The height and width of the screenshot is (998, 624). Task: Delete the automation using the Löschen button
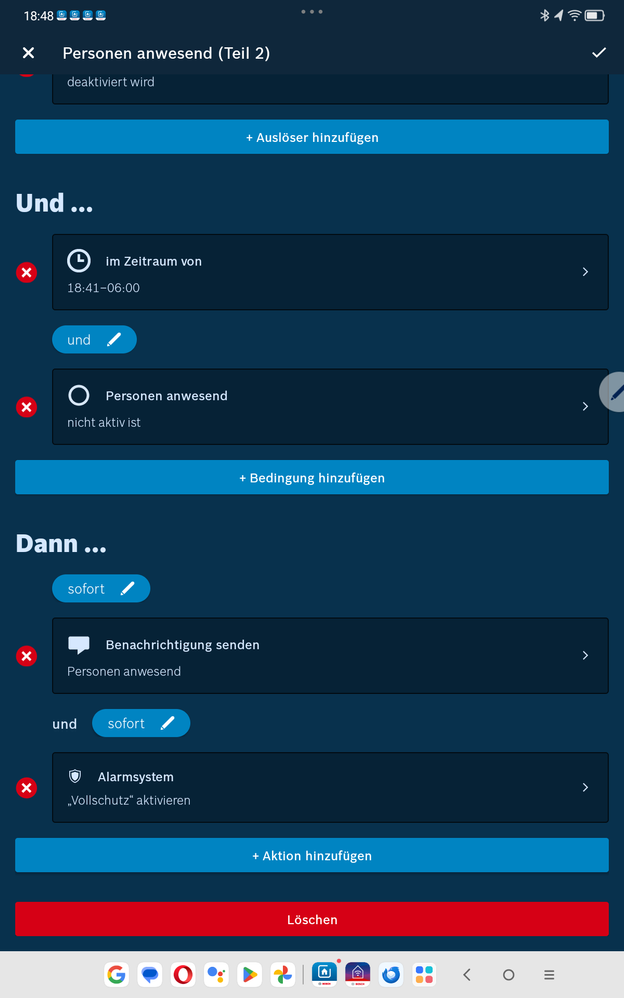click(311, 919)
